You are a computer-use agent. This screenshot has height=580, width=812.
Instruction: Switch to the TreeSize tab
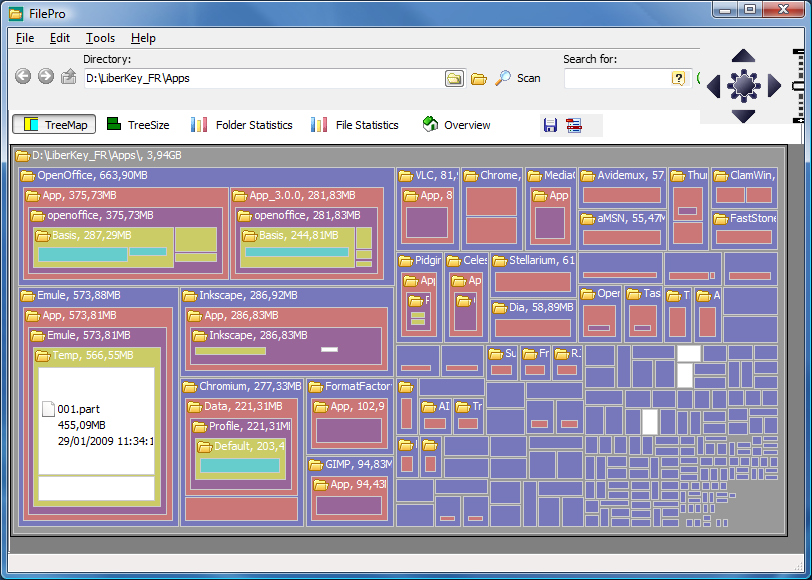click(x=138, y=125)
